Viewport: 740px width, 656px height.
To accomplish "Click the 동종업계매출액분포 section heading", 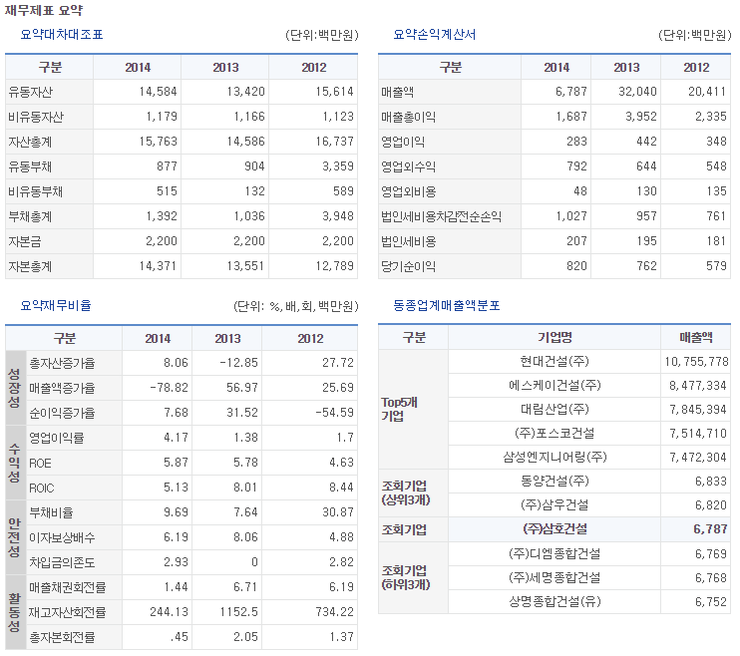I will [446, 305].
